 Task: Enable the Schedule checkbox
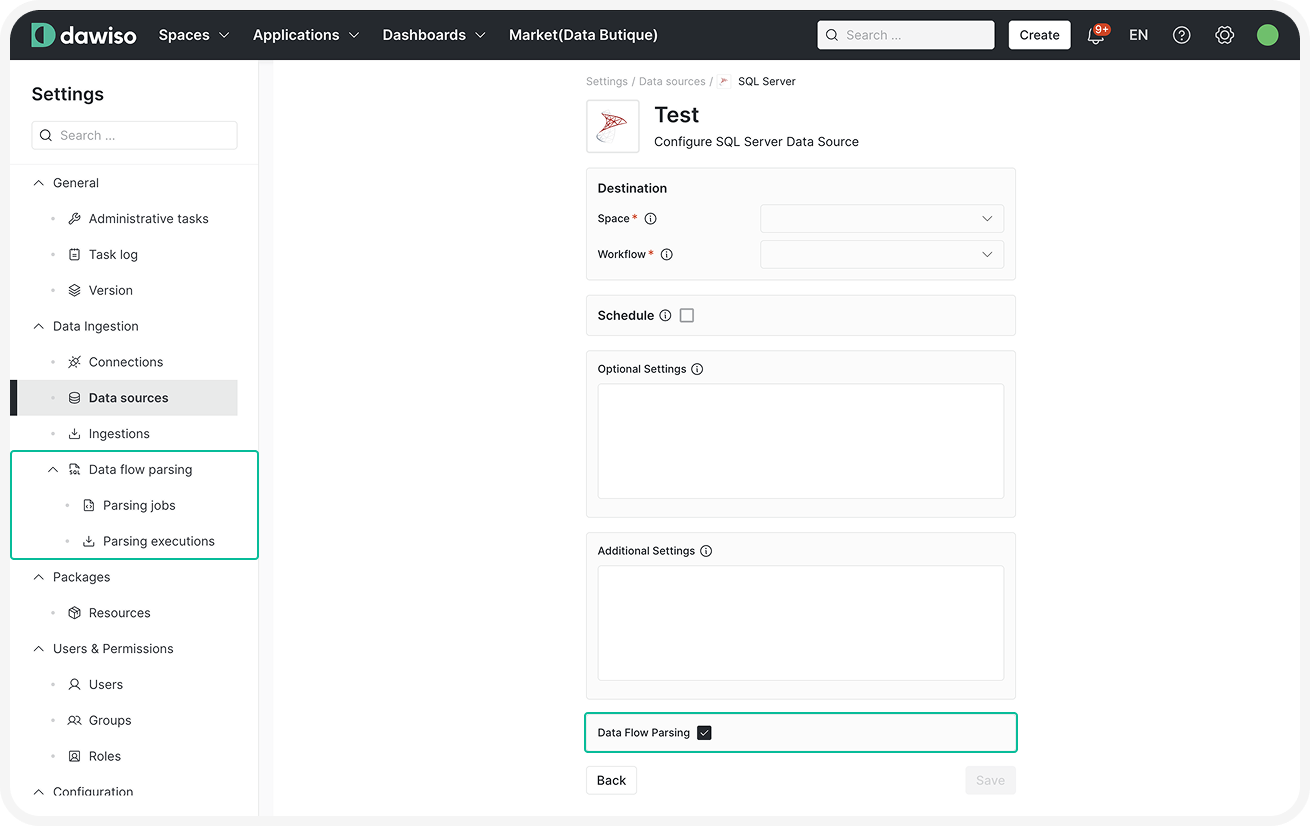coord(686,315)
